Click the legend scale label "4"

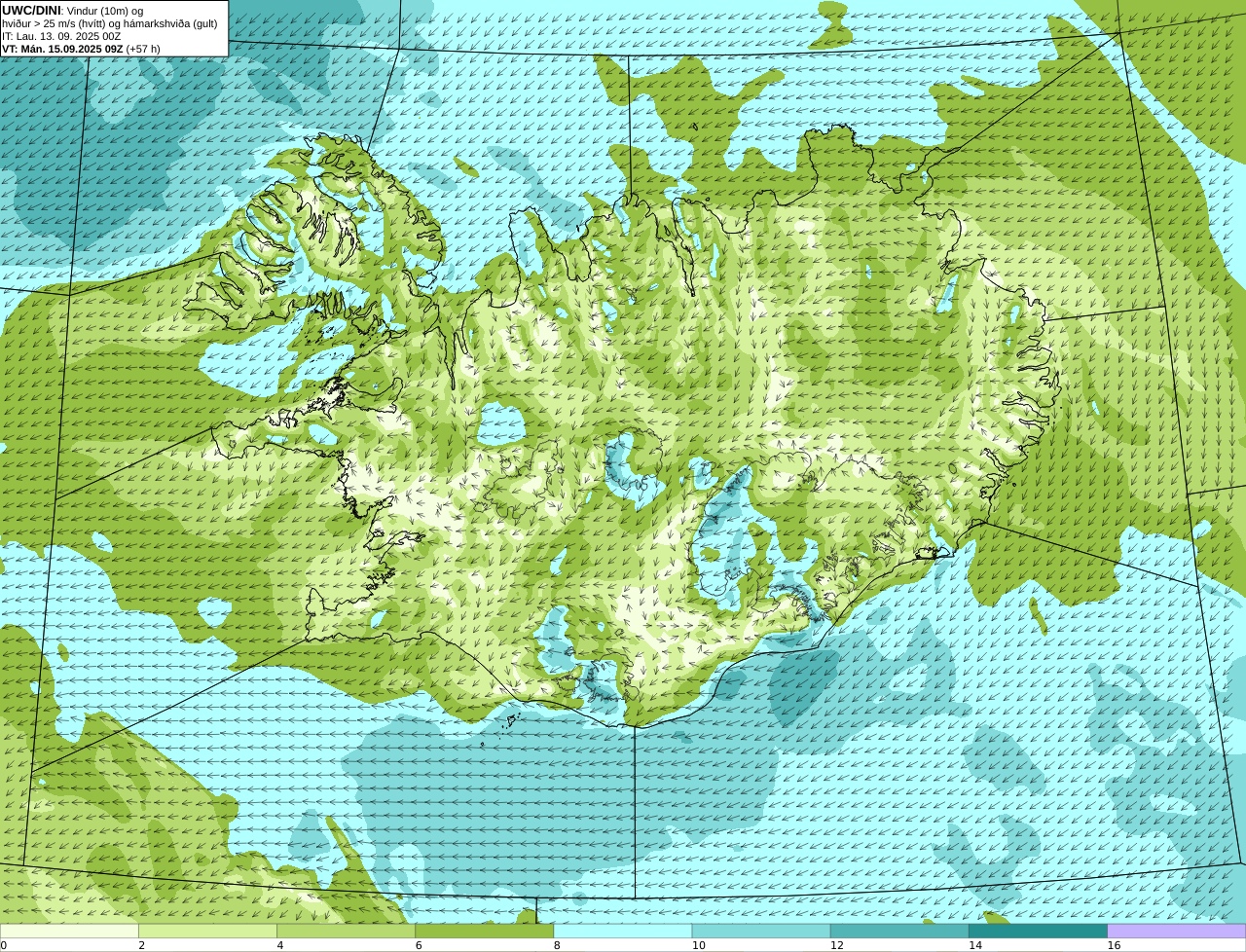coord(280,945)
